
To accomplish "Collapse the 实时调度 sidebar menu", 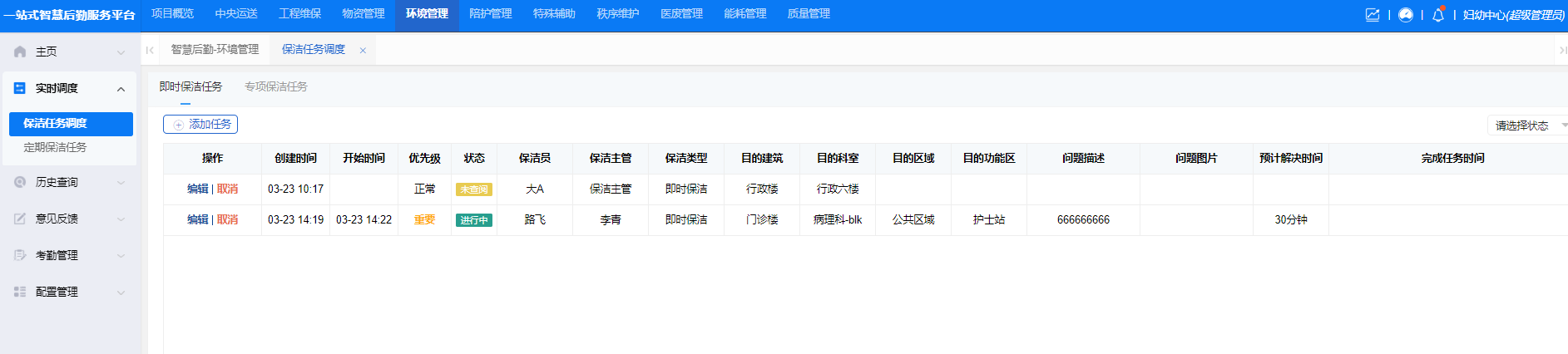I will point(121,89).
